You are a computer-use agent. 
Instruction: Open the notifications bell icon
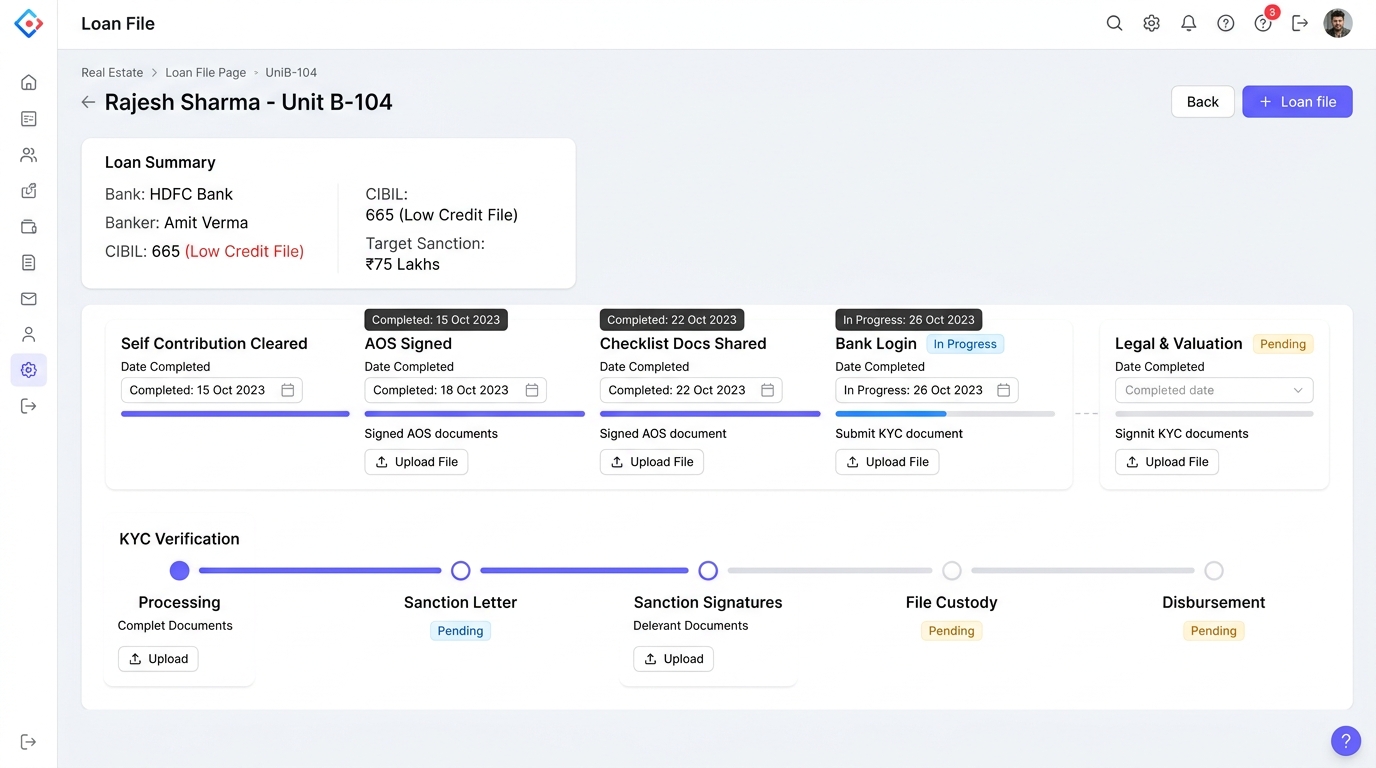pyautogui.click(x=1188, y=23)
